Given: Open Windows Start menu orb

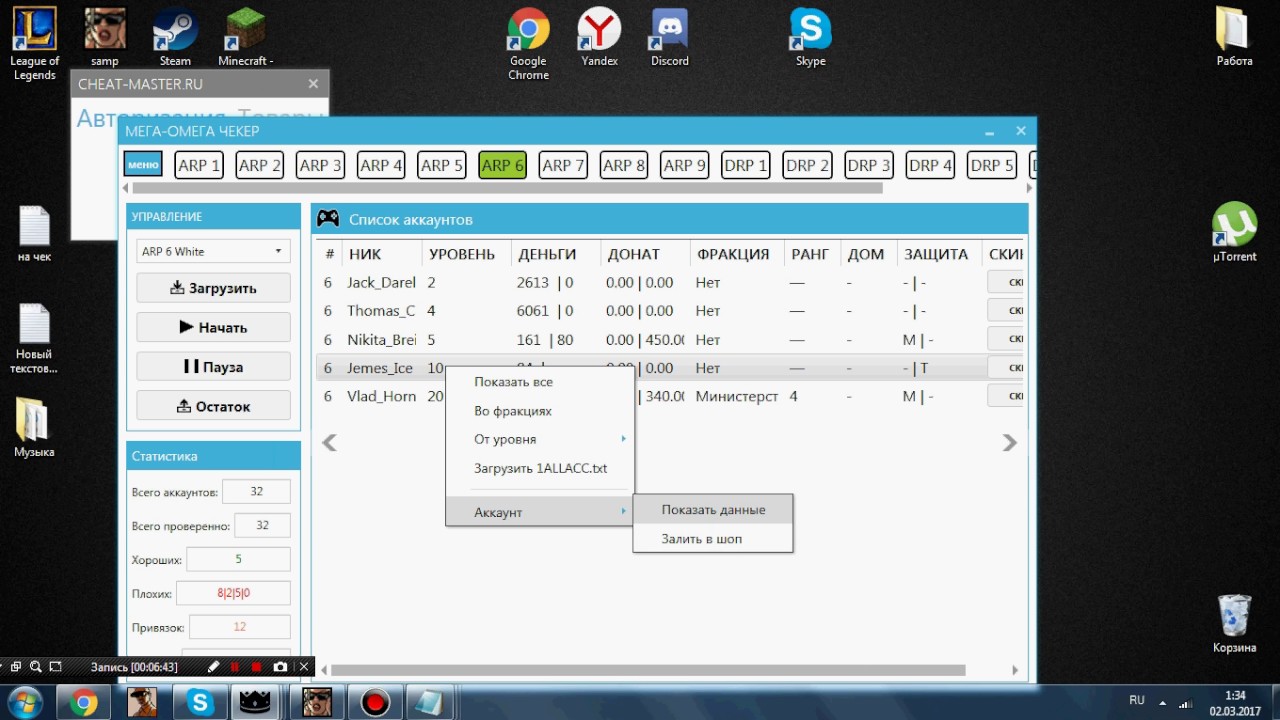Looking at the screenshot, I should click(x=24, y=703).
